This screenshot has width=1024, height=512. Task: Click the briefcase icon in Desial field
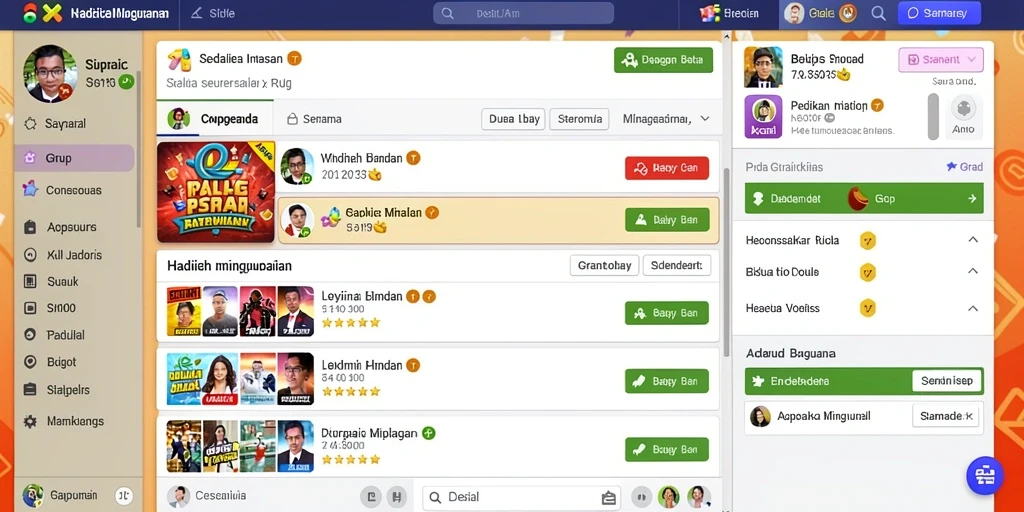click(609, 498)
